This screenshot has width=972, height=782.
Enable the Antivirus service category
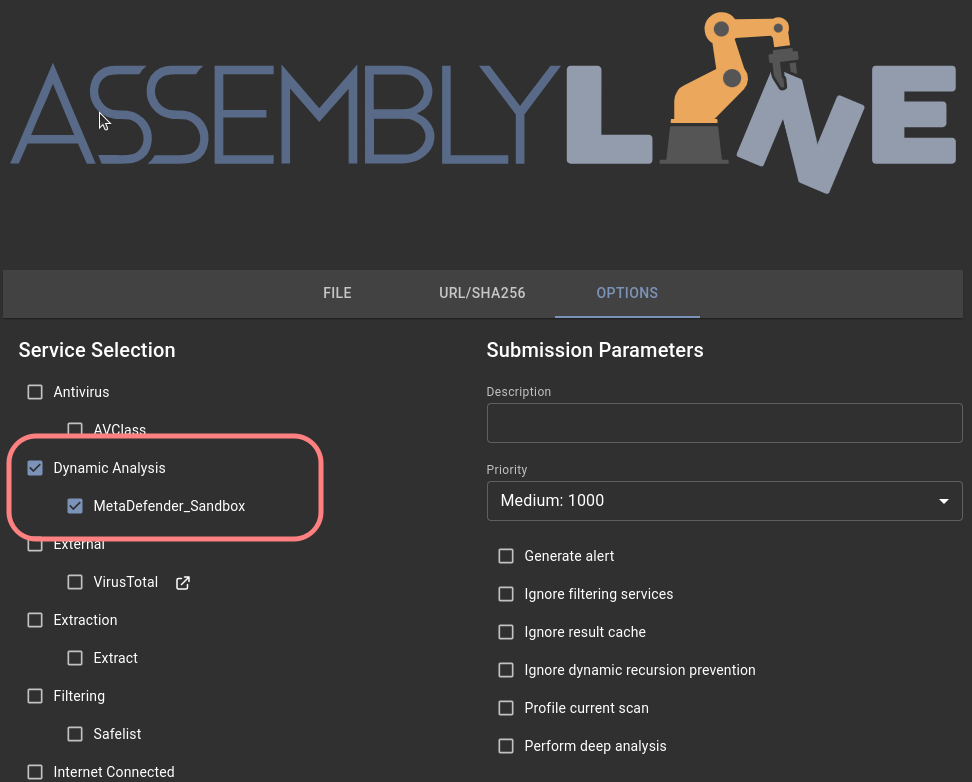pos(35,392)
